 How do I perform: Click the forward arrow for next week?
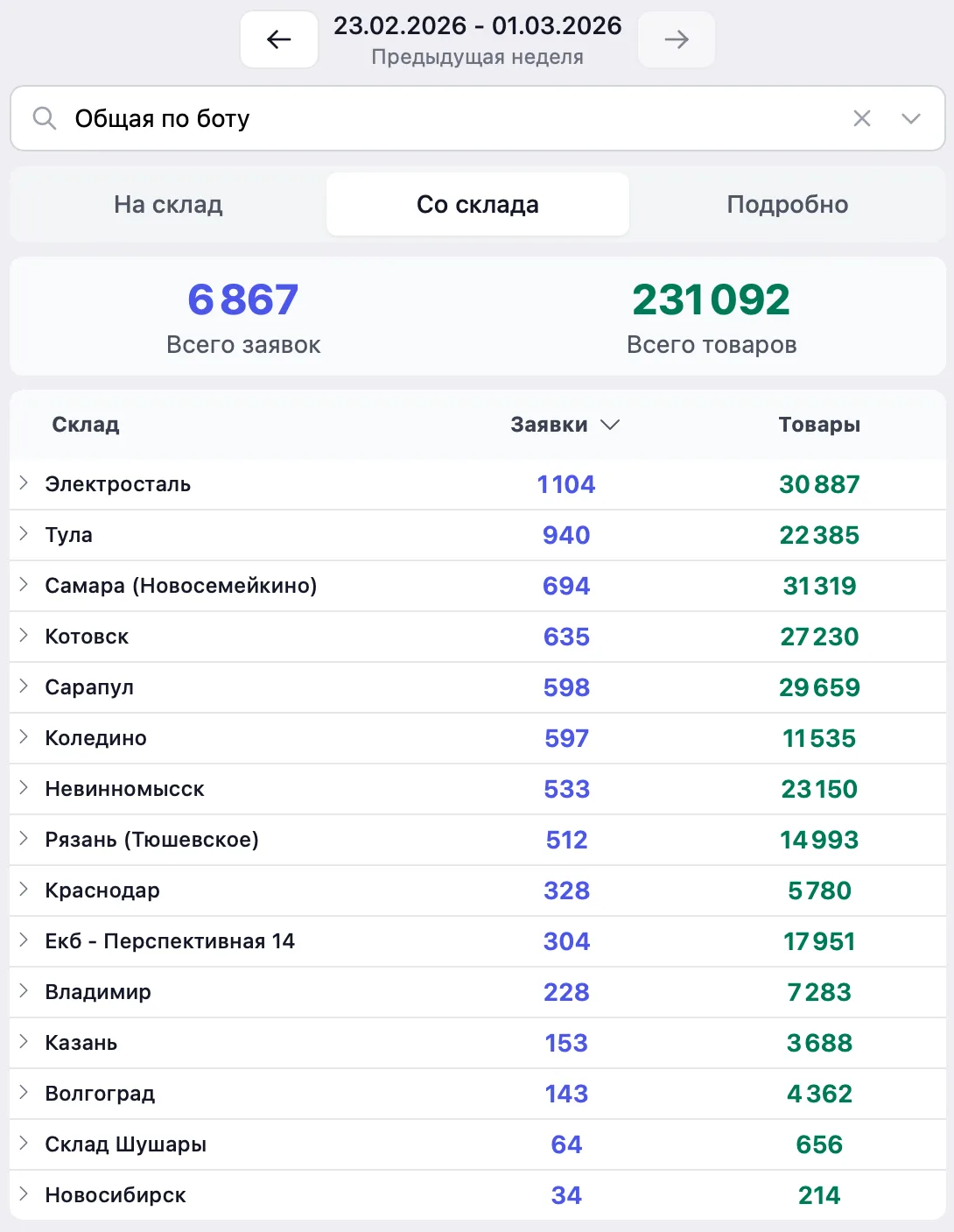tap(677, 39)
